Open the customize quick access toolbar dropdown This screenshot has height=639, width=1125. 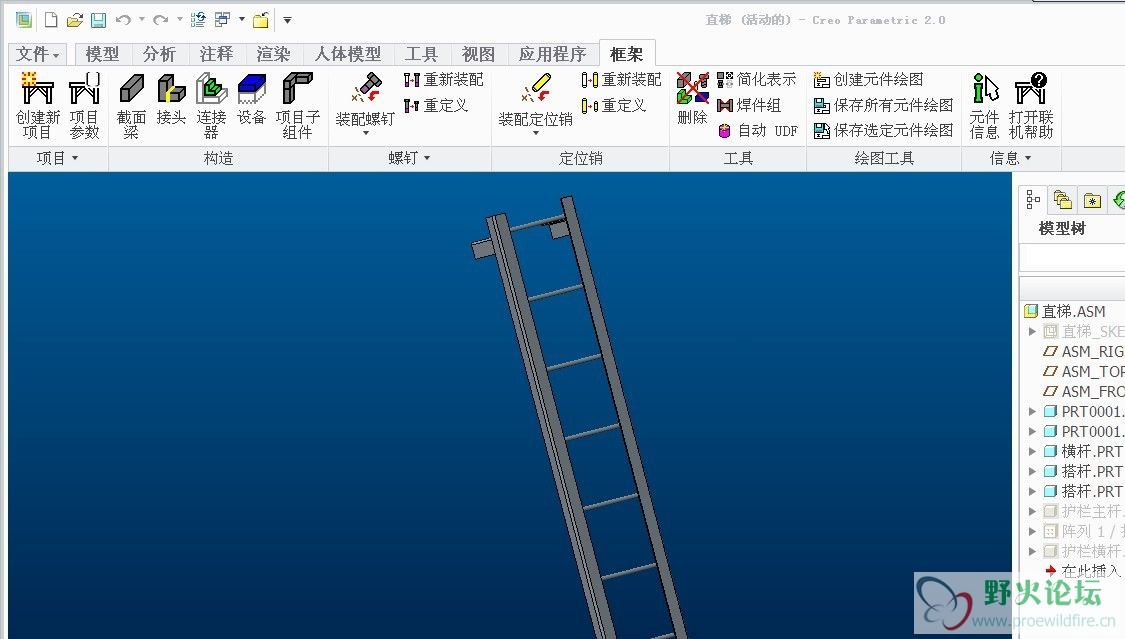(287, 20)
